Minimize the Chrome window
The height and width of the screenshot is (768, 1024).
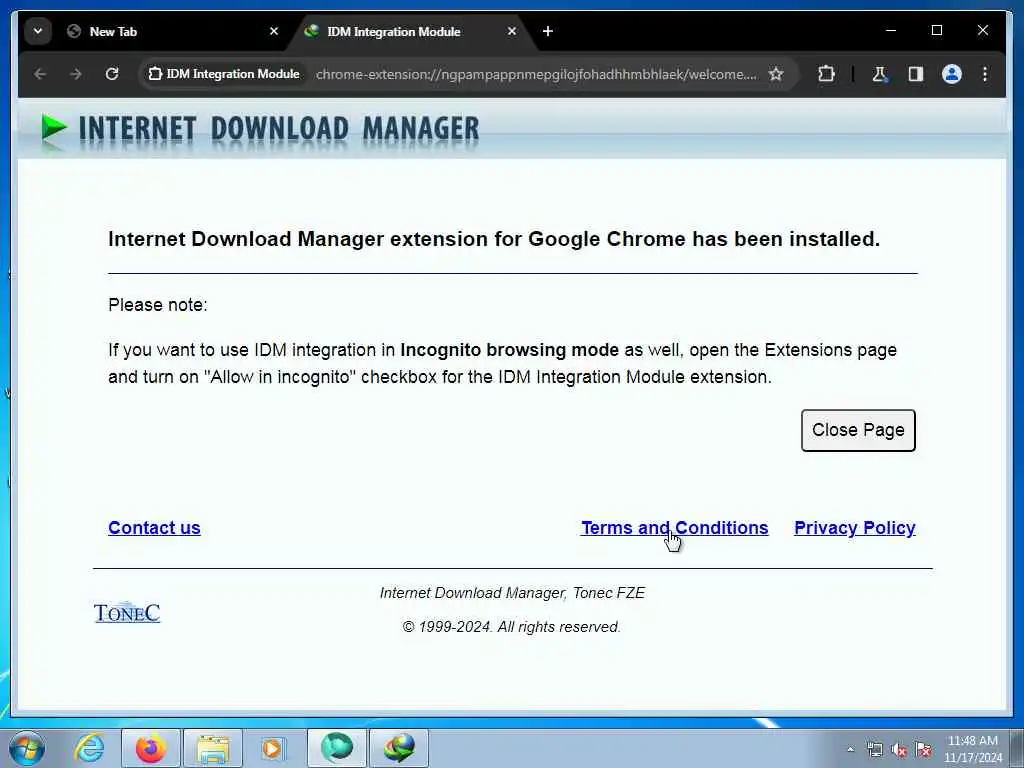coord(891,31)
